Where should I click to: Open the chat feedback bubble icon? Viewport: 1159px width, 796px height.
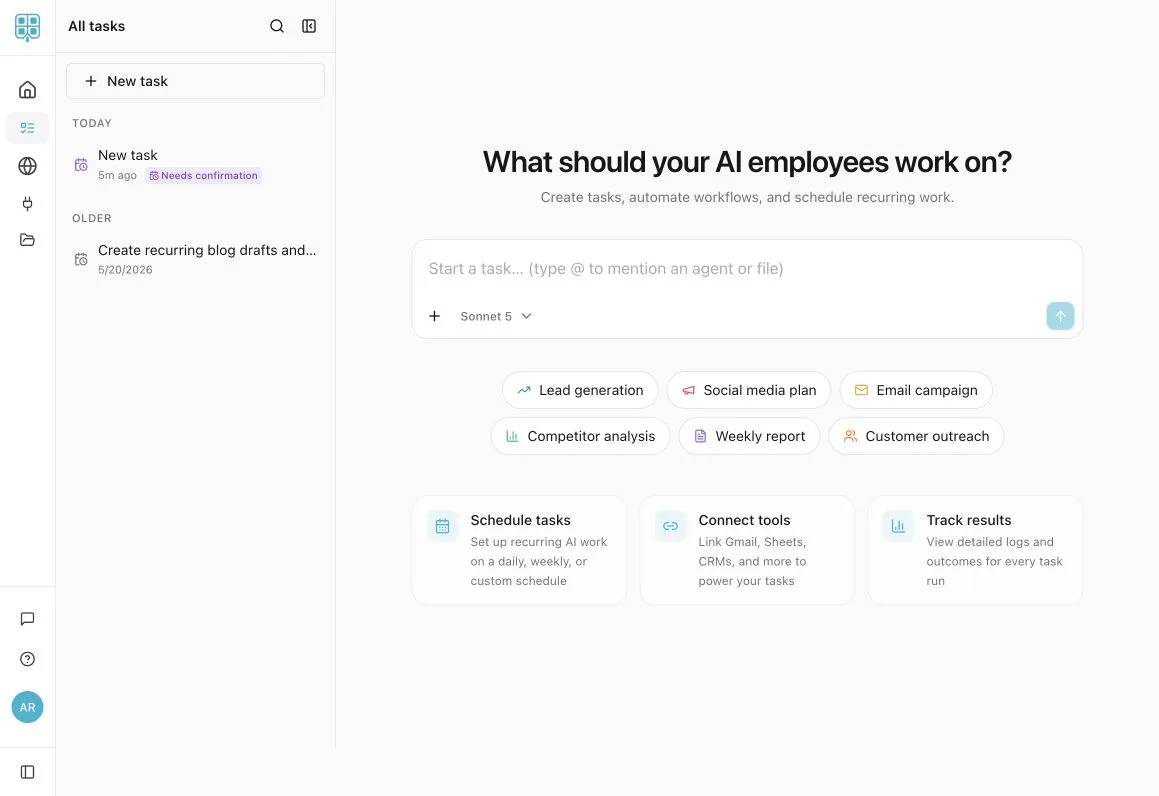click(x=27, y=619)
